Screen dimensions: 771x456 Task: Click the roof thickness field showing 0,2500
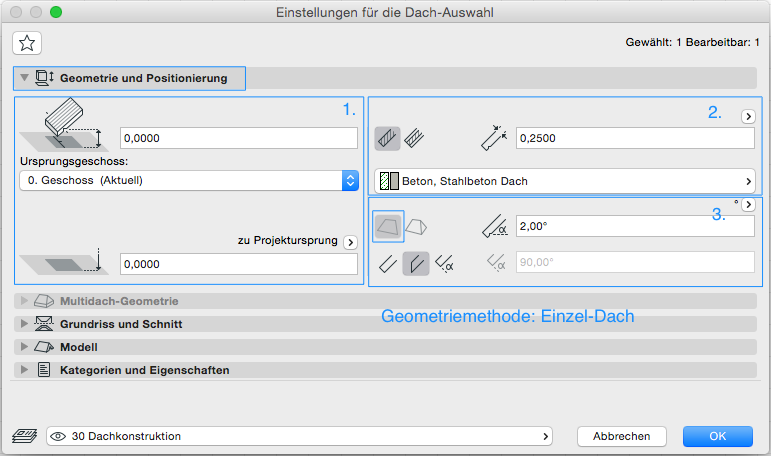click(633, 138)
